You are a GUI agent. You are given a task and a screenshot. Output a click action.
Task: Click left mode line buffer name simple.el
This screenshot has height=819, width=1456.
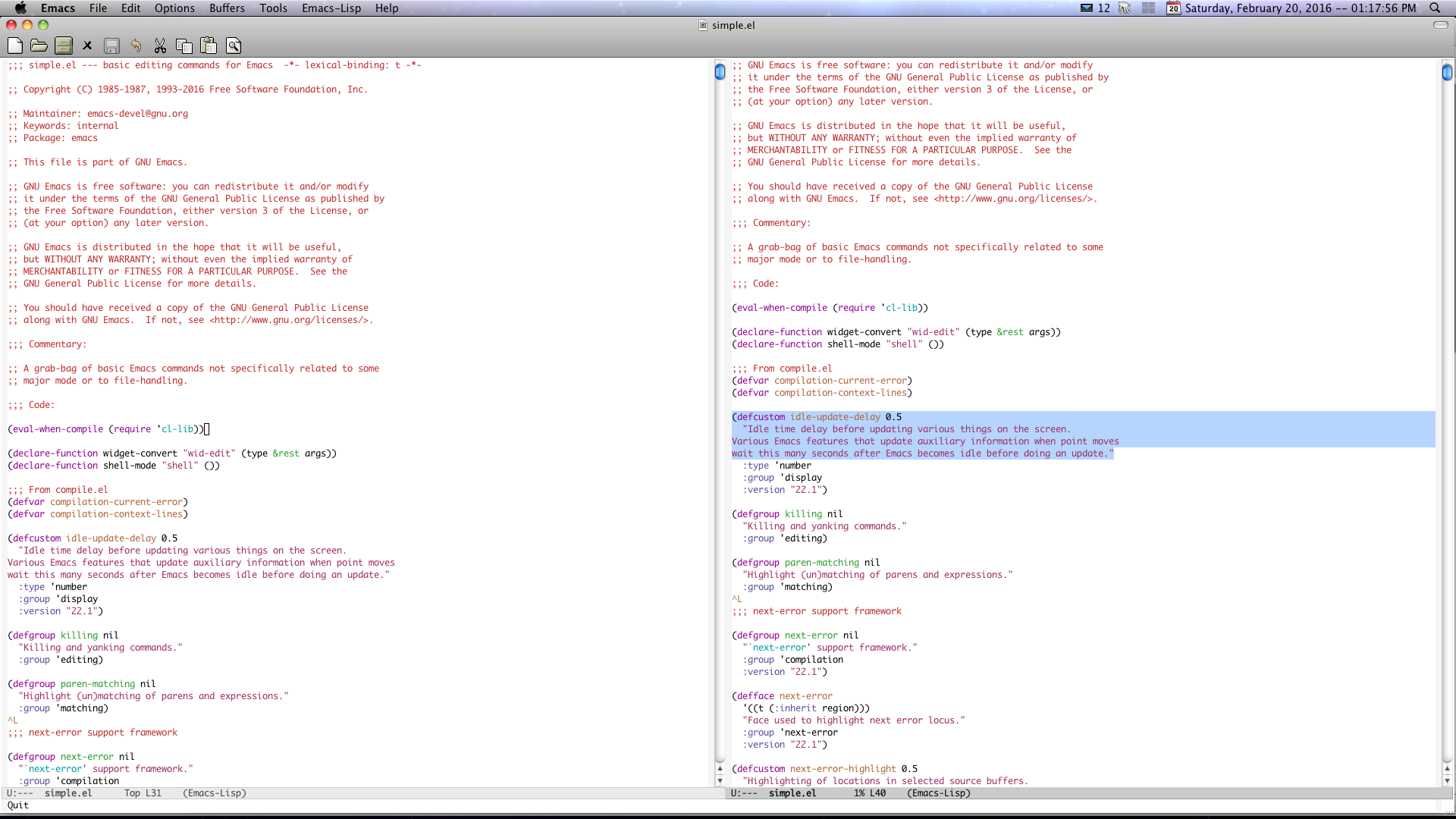tap(68, 793)
